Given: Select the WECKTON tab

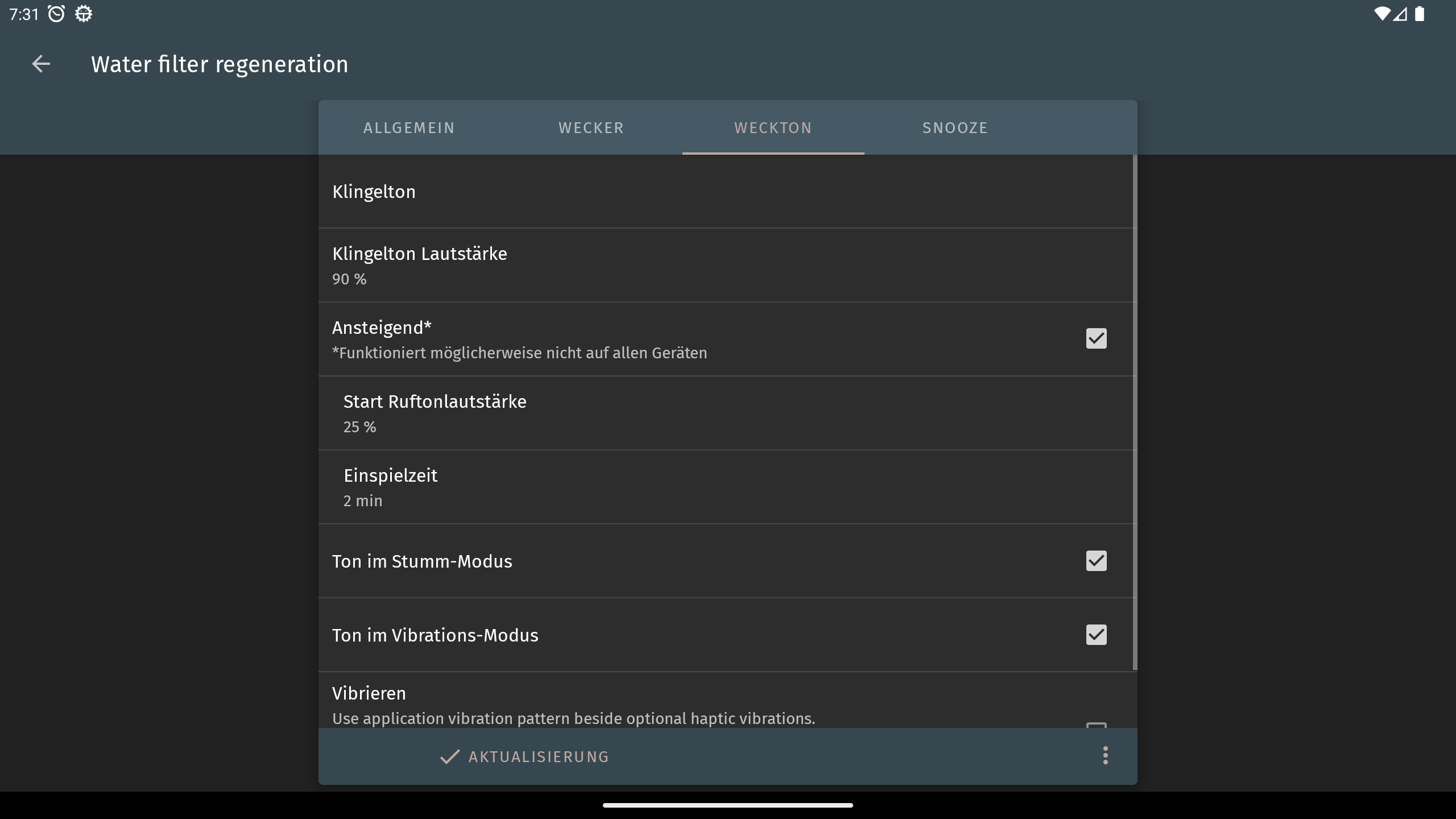Looking at the screenshot, I should coord(773,127).
